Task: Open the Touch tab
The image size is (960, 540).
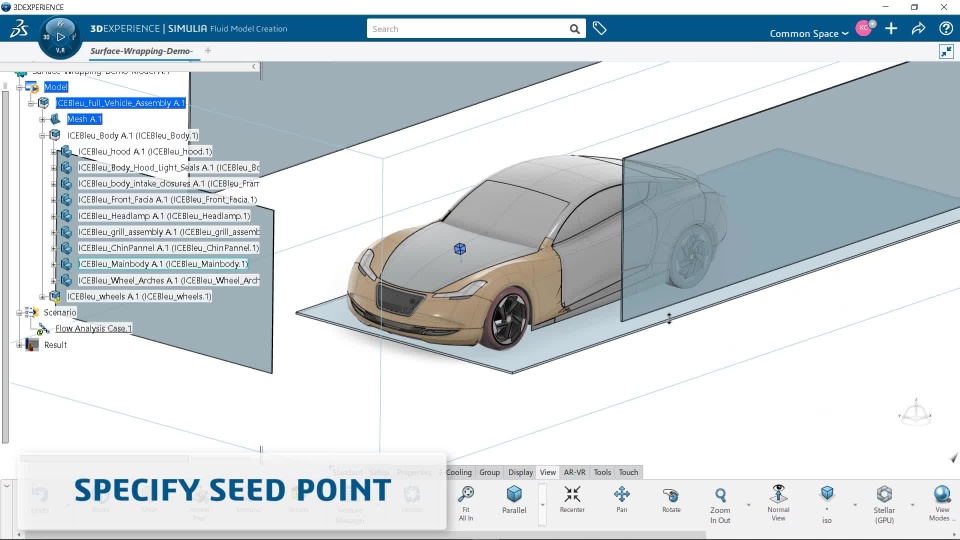Action: click(x=628, y=472)
